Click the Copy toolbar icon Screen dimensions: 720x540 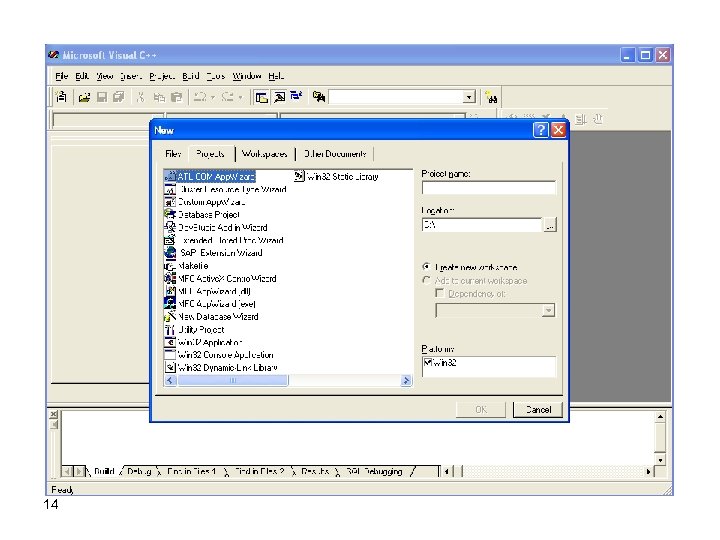[159, 97]
